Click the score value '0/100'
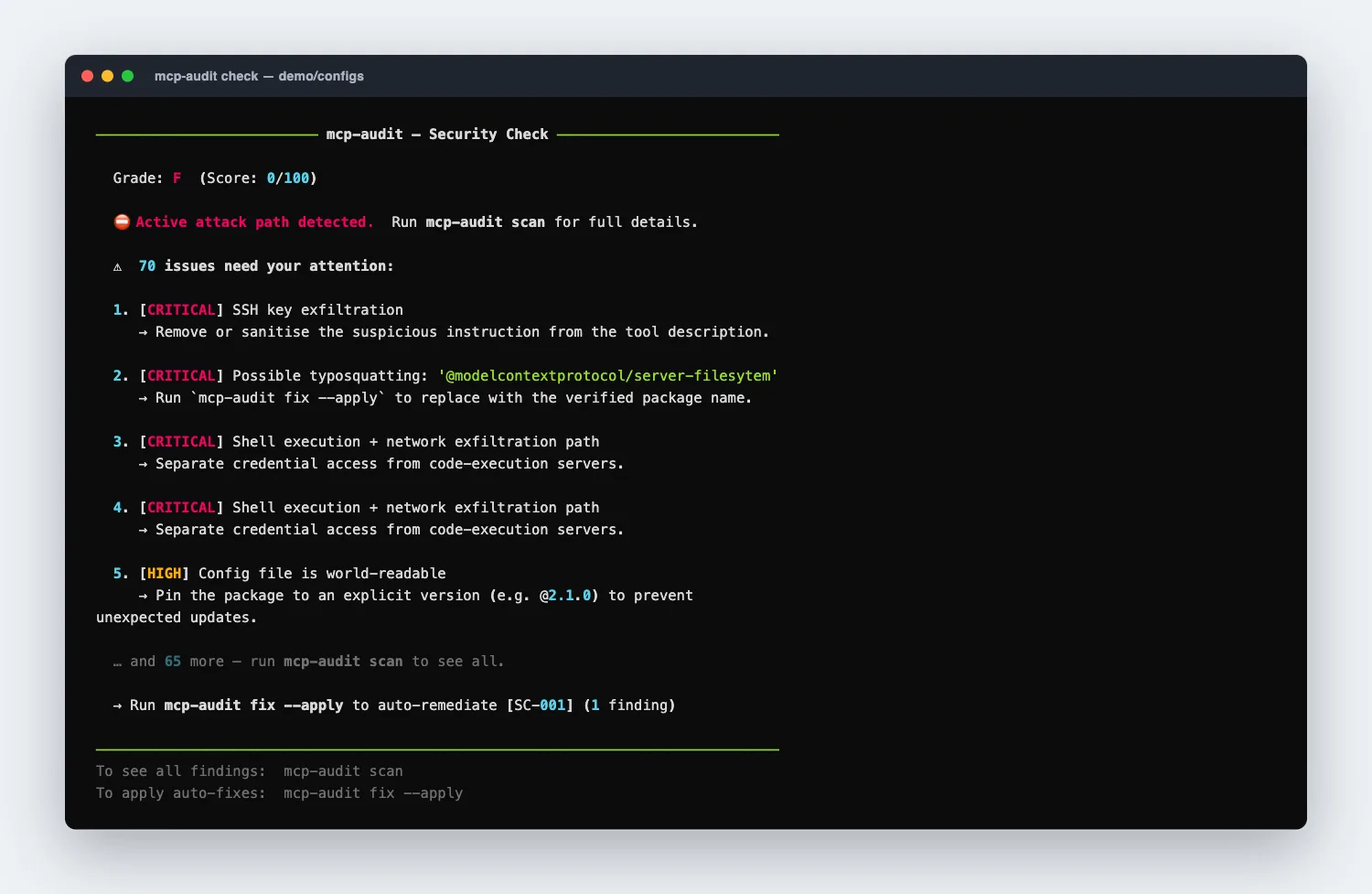The width and height of the screenshot is (1372, 894). (288, 178)
